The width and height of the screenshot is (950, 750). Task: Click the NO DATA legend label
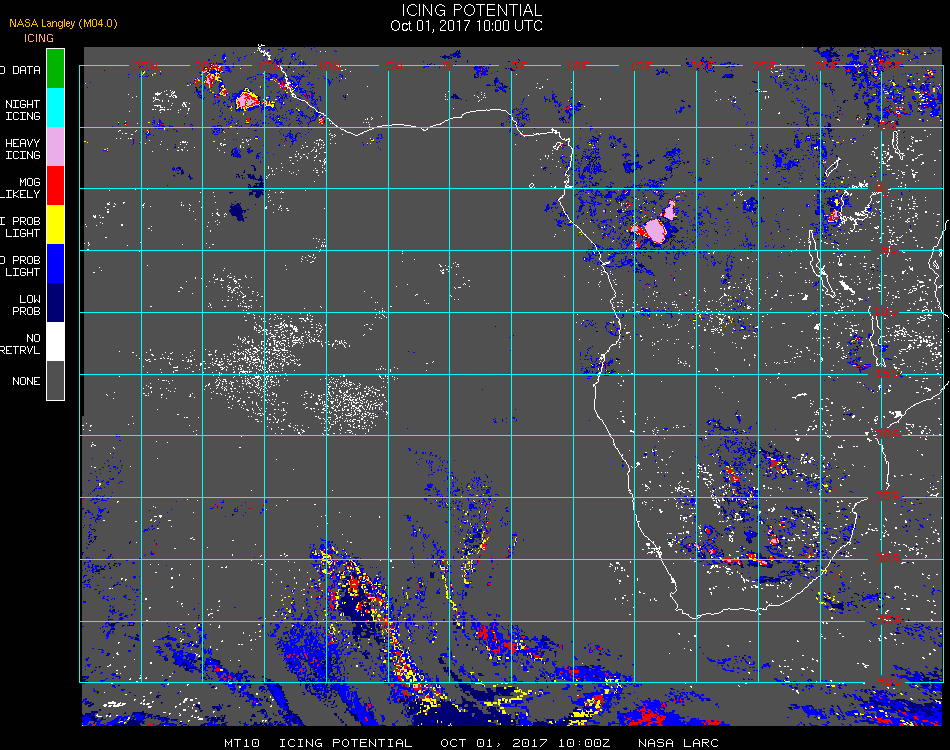[19, 70]
